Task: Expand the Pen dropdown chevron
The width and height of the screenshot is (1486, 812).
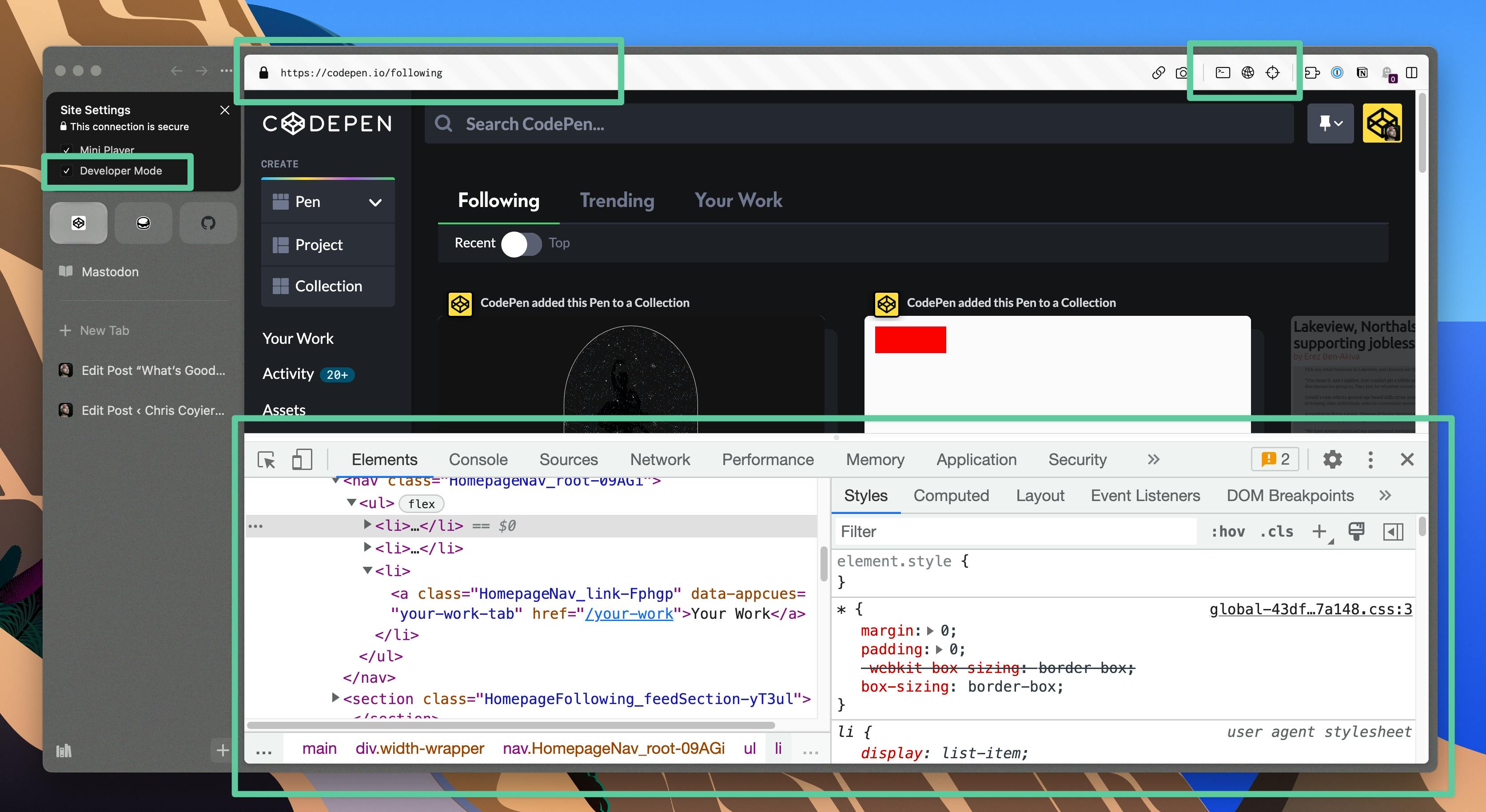Action: 375,203
